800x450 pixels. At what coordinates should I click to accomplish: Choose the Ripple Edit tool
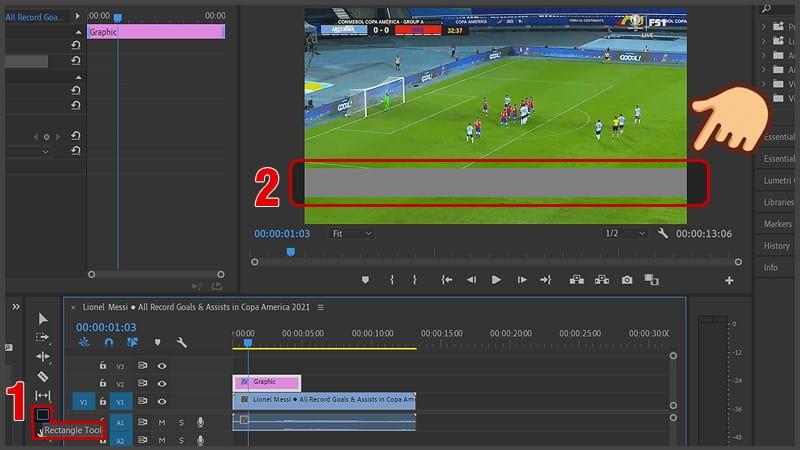click(x=43, y=356)
